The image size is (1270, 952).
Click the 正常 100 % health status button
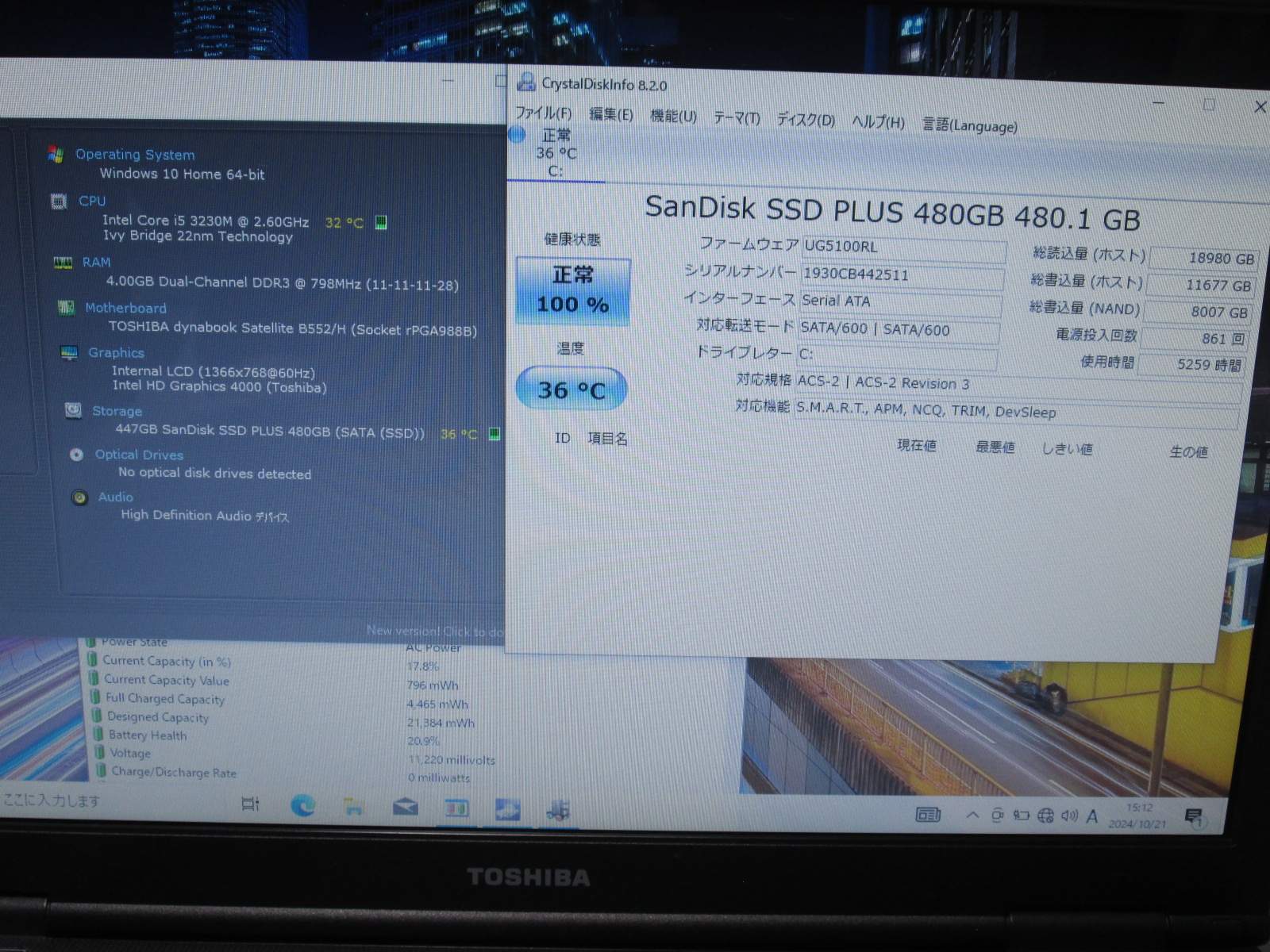coord(572,291)
